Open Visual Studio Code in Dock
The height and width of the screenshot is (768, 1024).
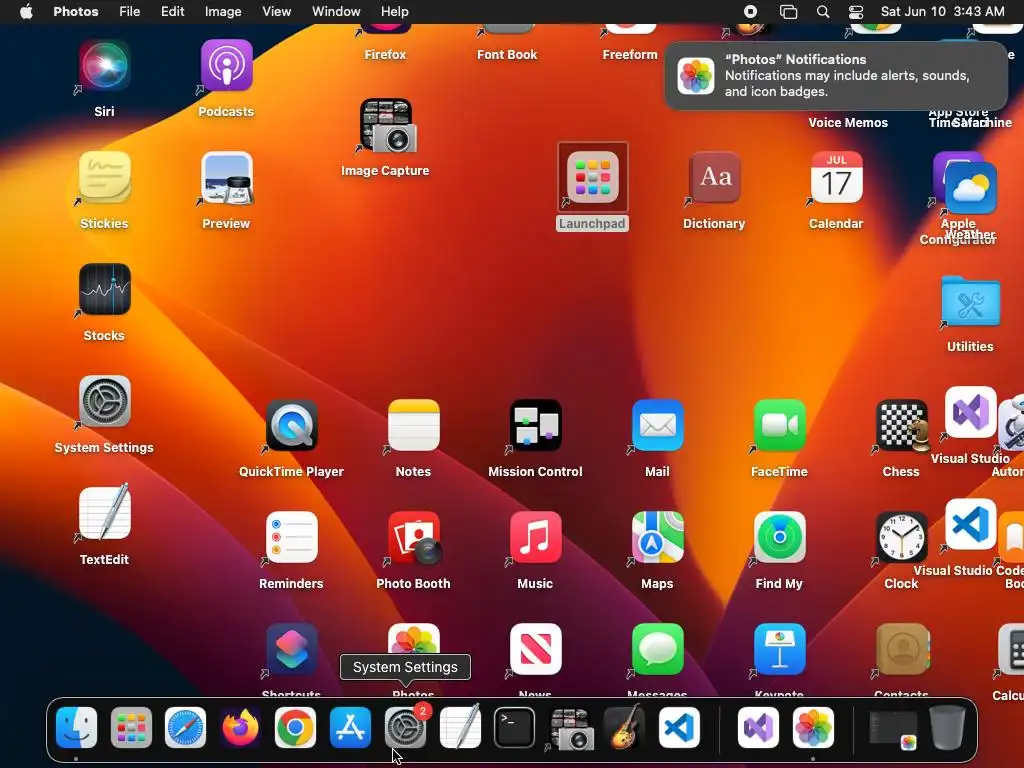tap(679, 728)
